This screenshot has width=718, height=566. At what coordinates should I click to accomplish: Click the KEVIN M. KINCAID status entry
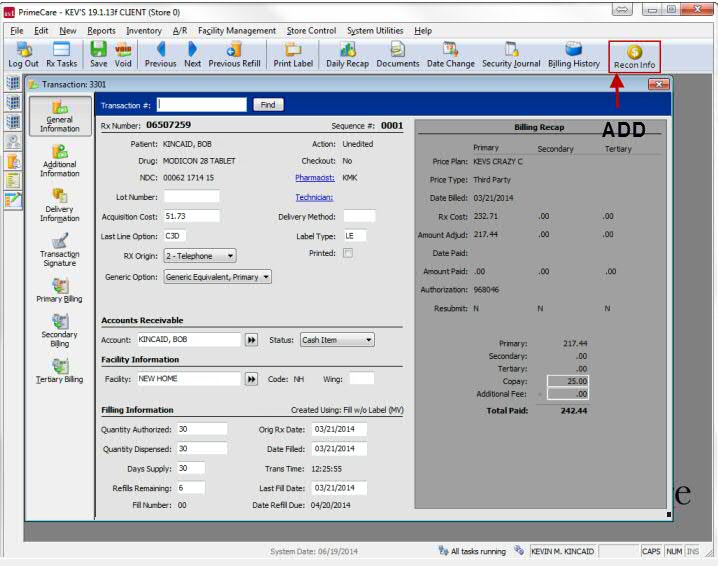563,551
